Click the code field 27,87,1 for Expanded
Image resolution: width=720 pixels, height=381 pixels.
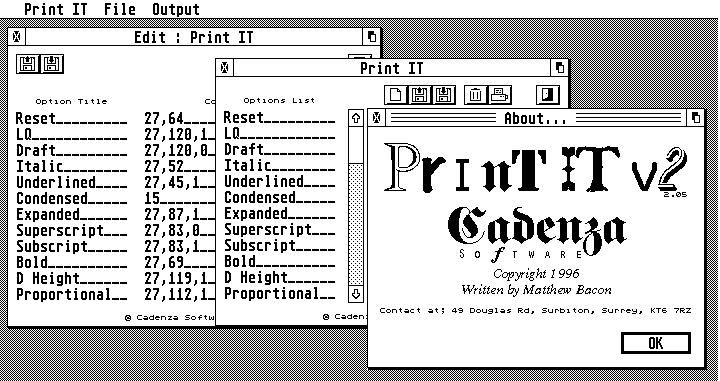(x=180, y=215)
